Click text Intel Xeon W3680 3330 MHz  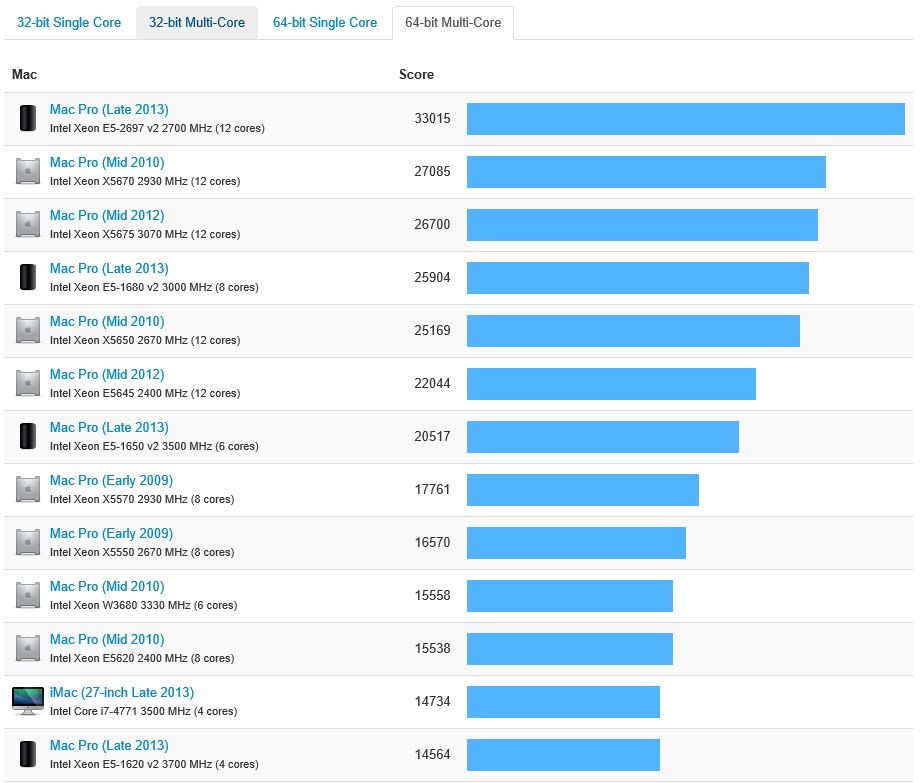[x=120, y=605]
